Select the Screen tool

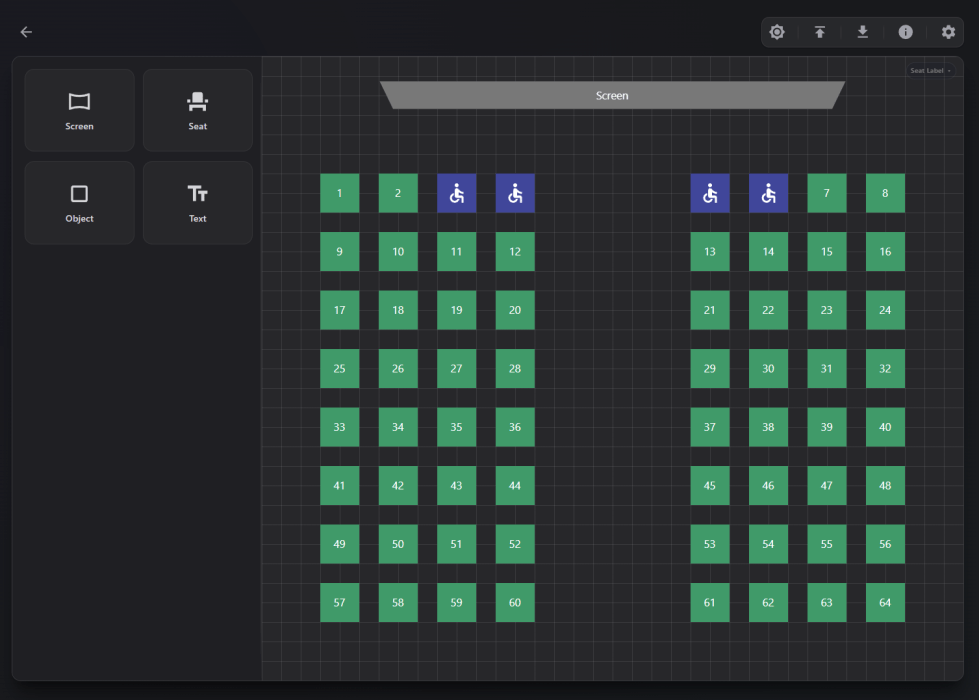pos(79,110)
